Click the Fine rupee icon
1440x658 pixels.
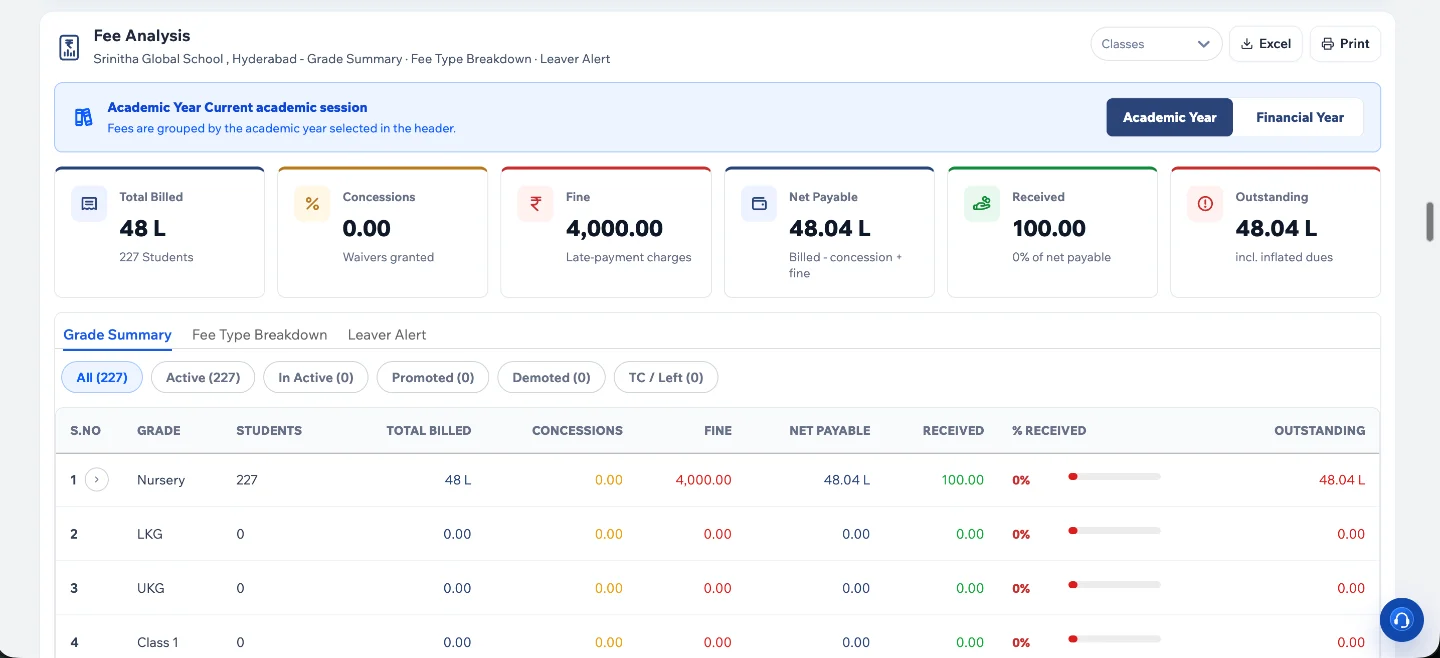535,204
